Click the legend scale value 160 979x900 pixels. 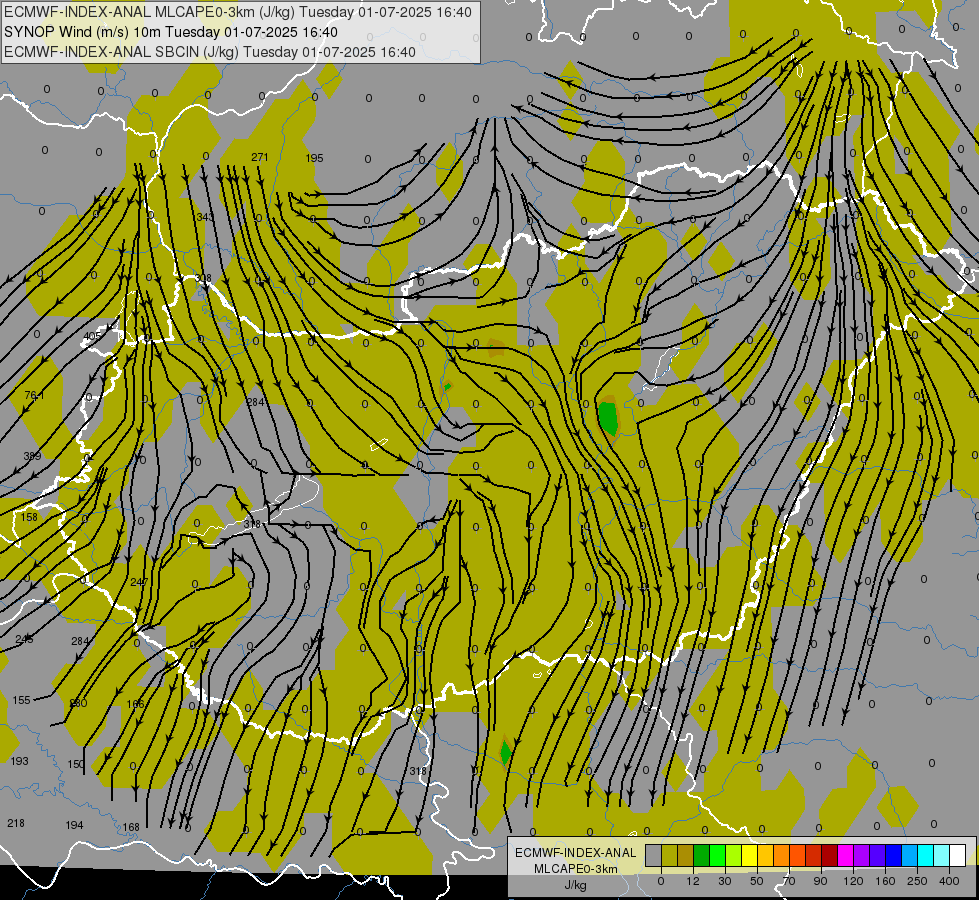coord(885,881)
